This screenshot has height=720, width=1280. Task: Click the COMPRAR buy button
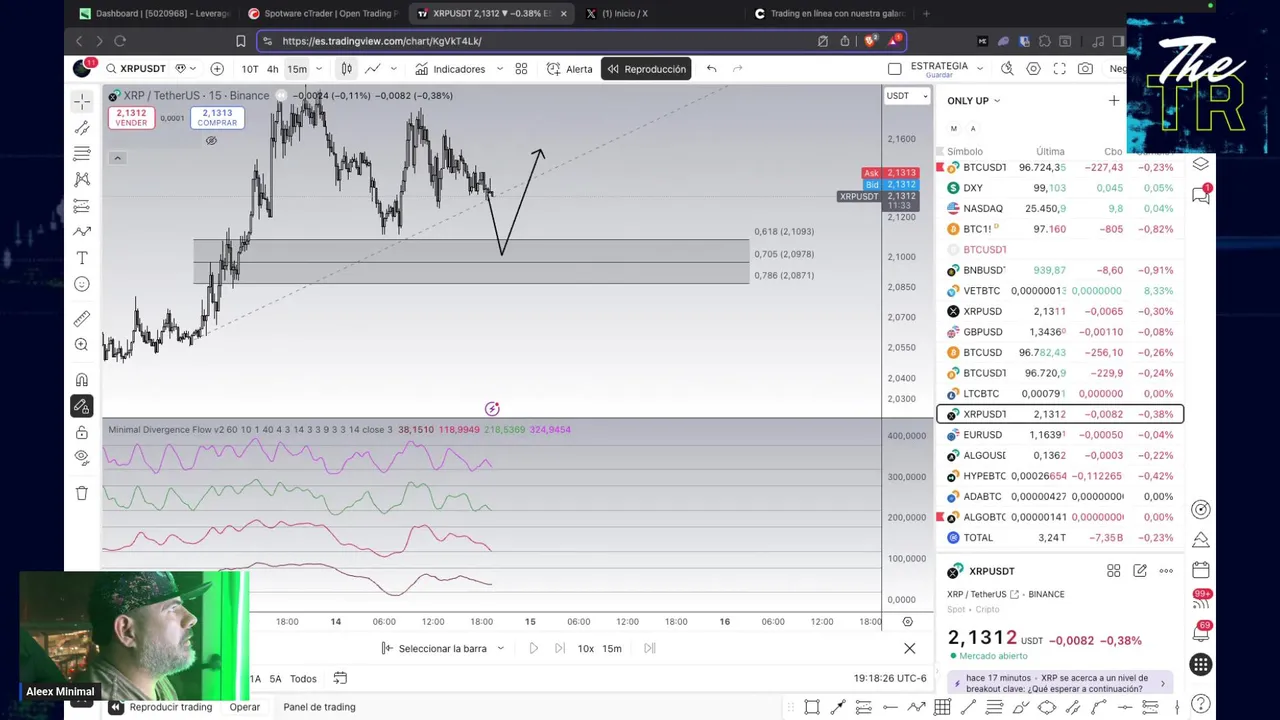217,117
